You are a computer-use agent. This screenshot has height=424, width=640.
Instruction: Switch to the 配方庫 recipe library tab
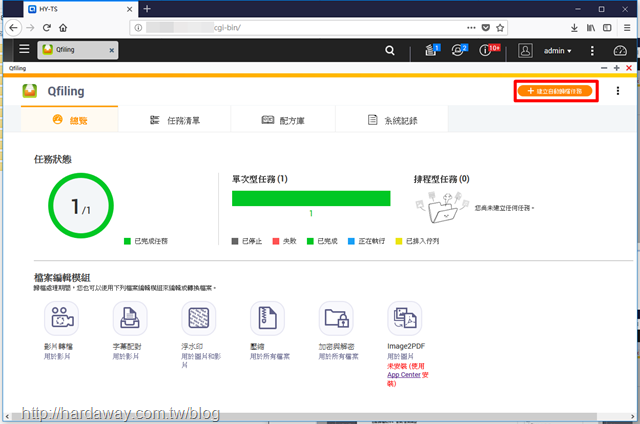[x=283, y=120]
